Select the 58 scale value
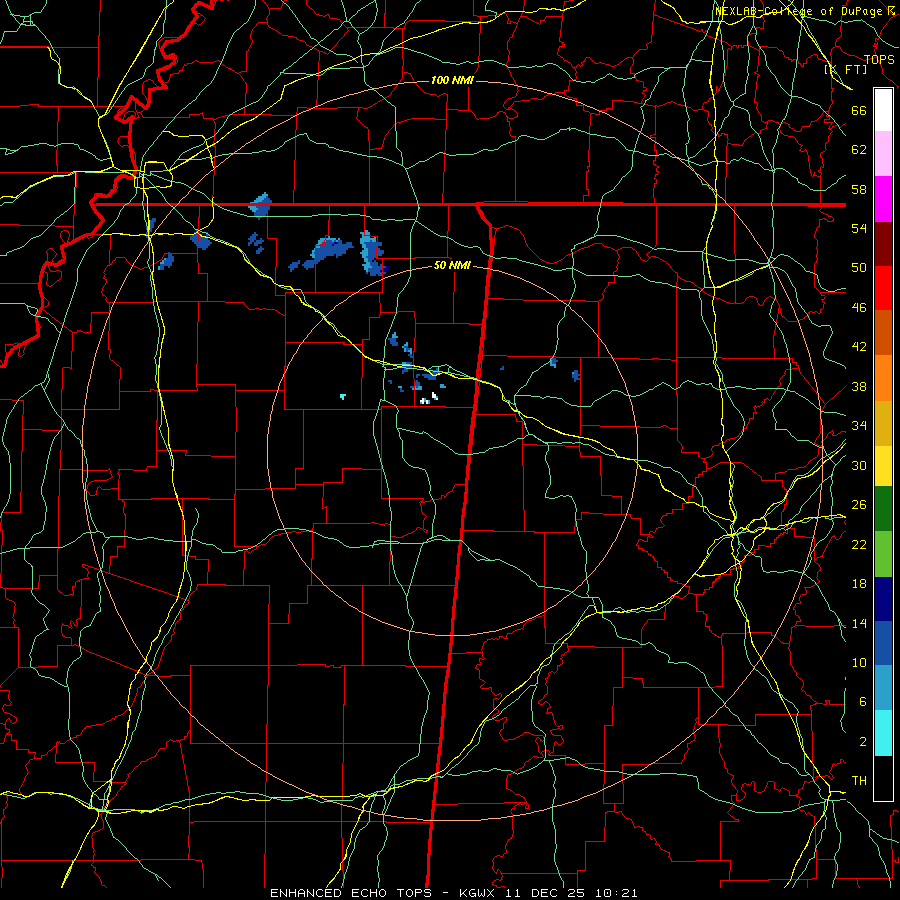 859,189
